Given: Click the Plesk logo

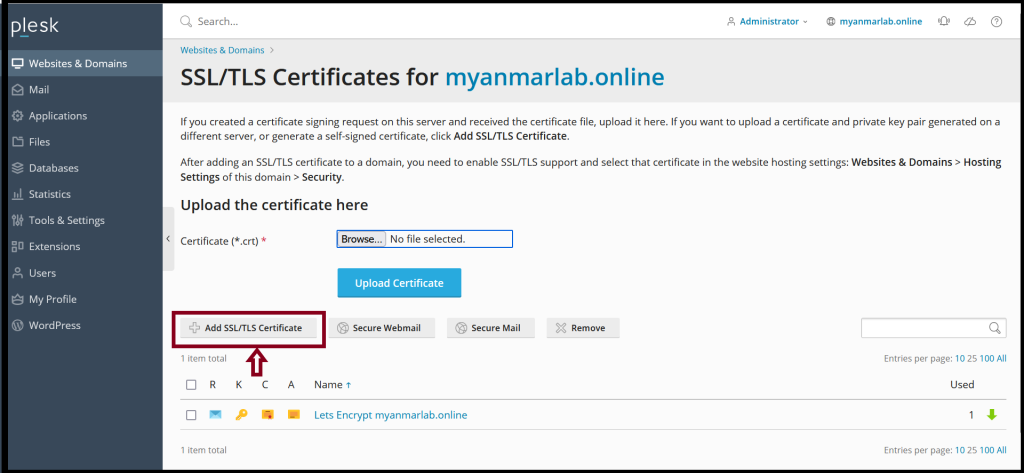Looking at the screenshot, I should coord(35,27).
